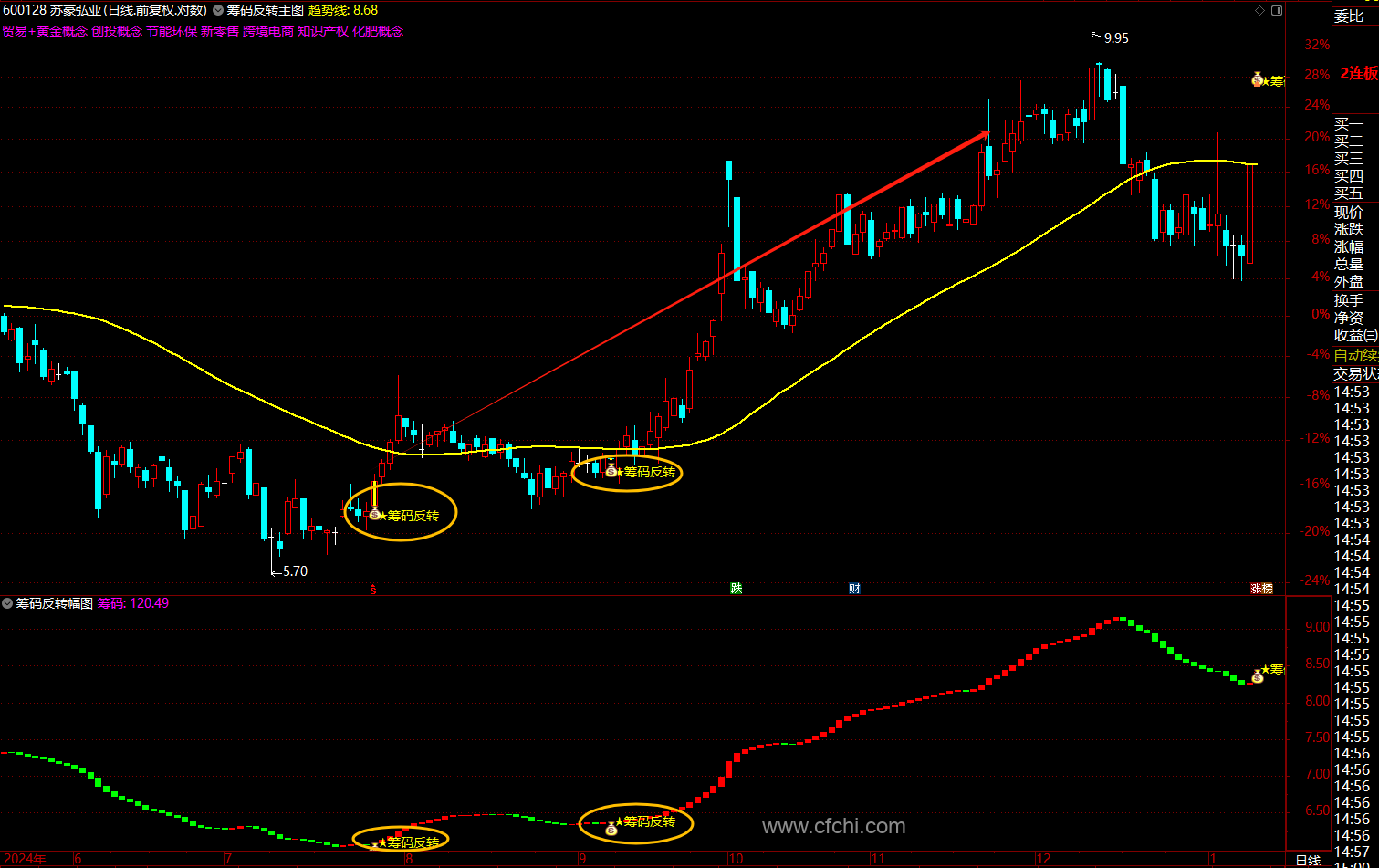Screen dimensions: 1379x868
Task: Click money-bag icon at main chart top-right
Action: tap(1257, 80)
